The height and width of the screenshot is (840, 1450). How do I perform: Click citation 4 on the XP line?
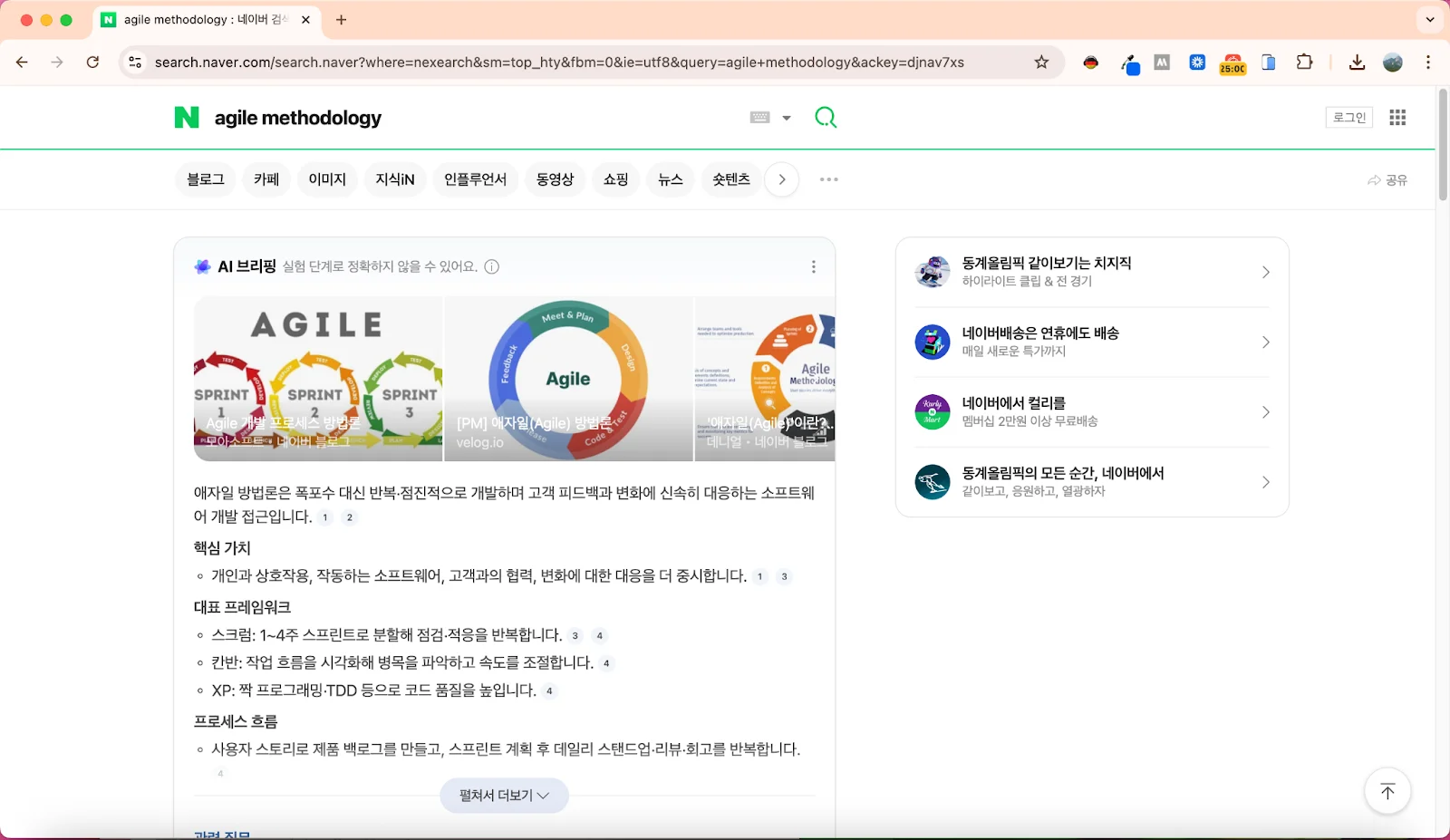click(549, 690)
